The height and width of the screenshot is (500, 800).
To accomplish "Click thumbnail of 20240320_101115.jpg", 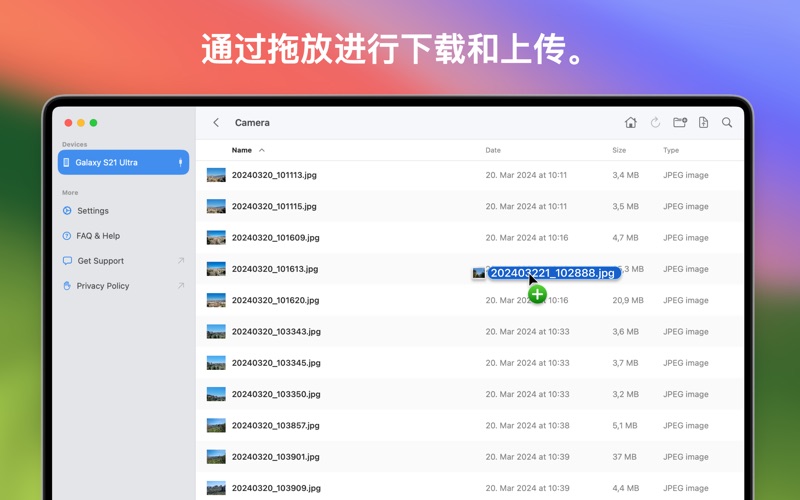I will pyautogui.click(x=216, y=206).
